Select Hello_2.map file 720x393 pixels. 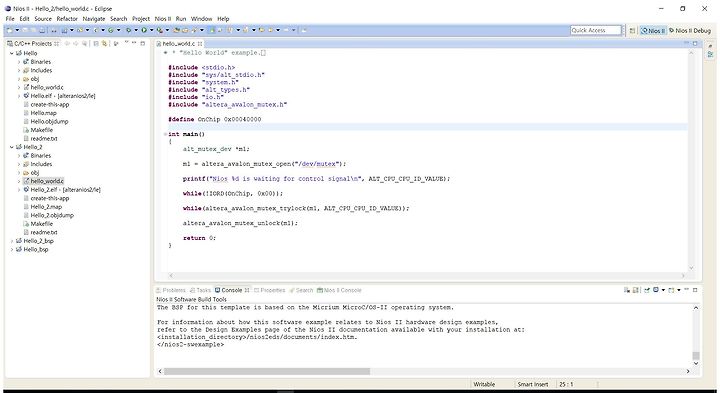[x=46, y=207]
